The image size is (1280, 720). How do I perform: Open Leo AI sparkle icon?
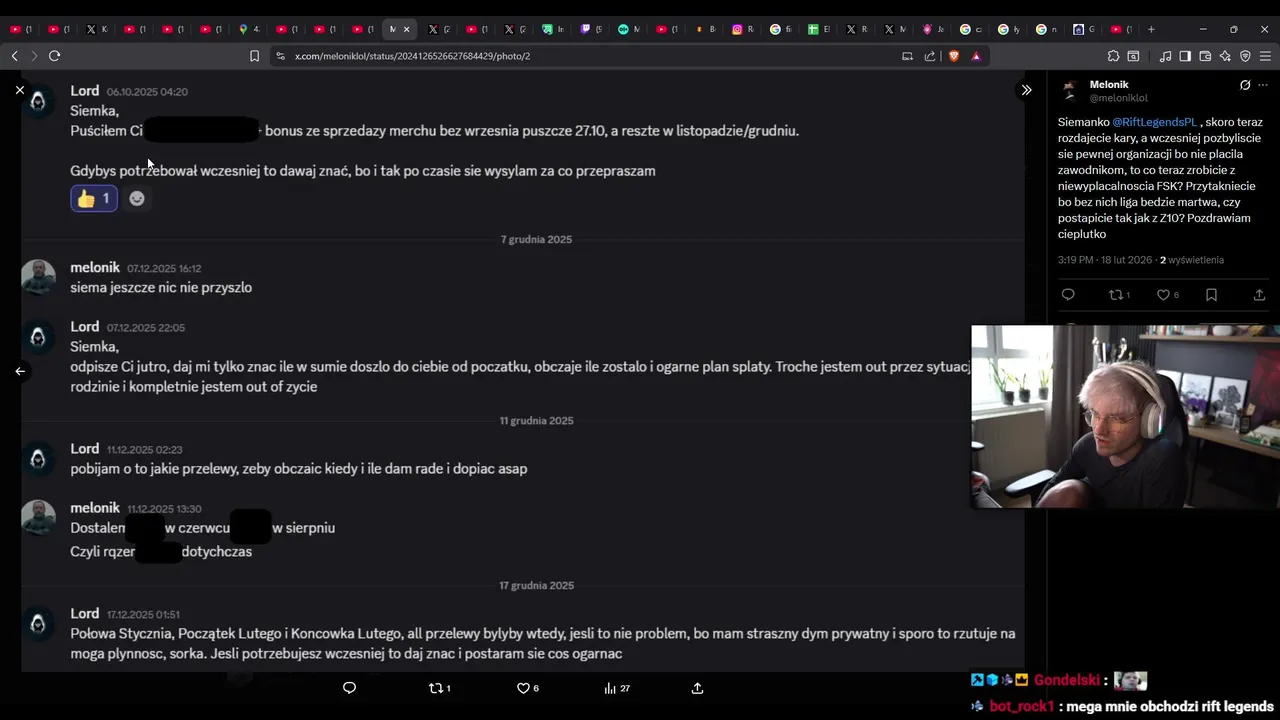pos(1225,56)
